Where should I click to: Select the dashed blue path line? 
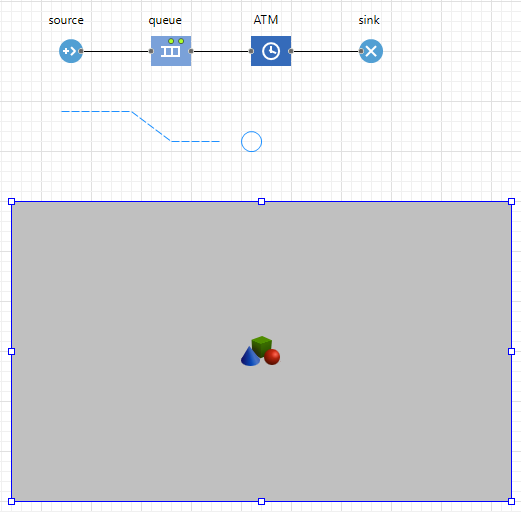point(140,126)
